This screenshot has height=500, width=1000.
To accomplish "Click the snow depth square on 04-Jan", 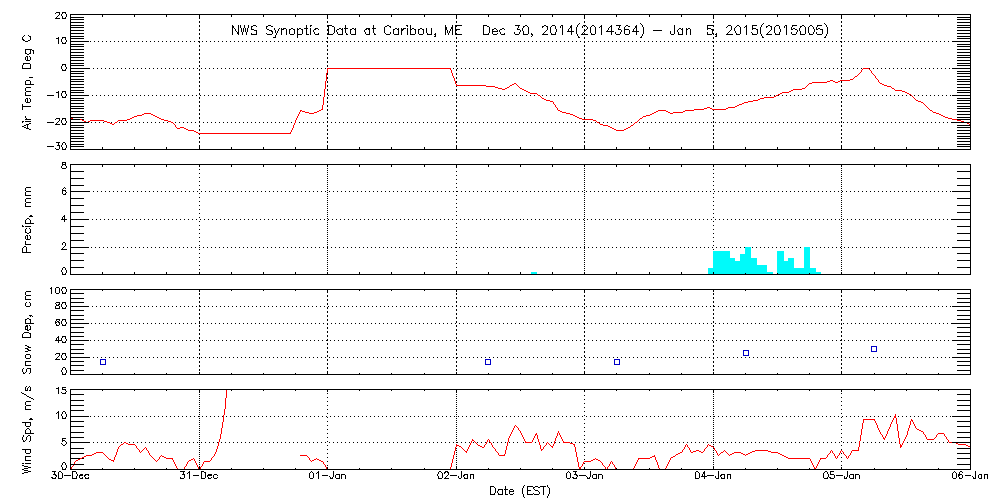I will click(x=746, y=353).
